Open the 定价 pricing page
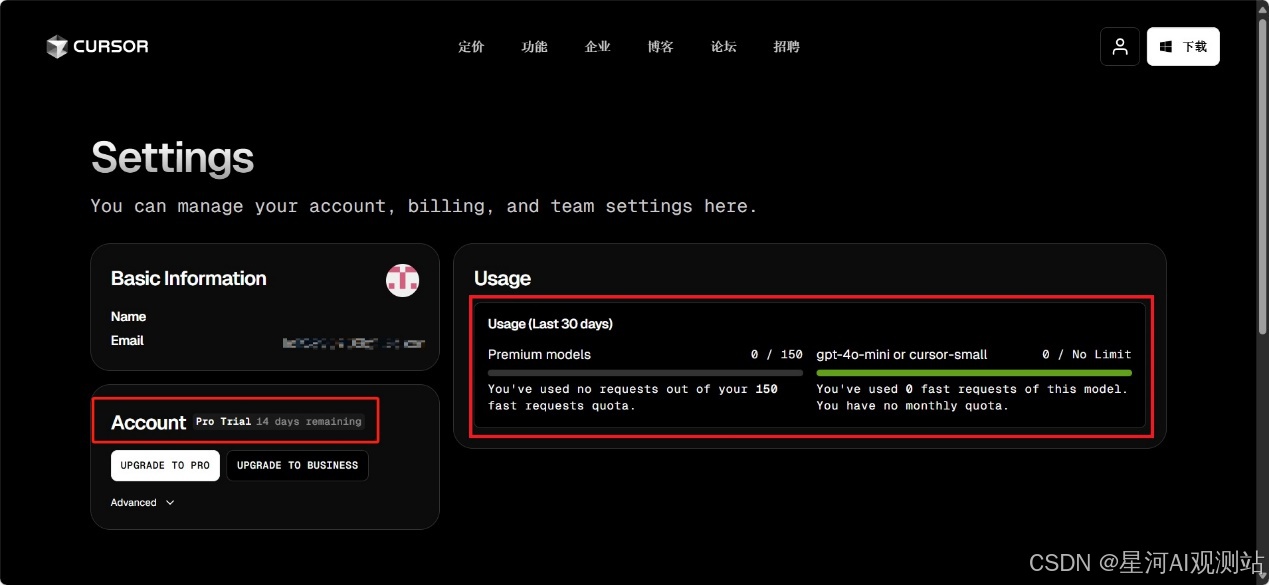1269x585 pixels. (x=471, y=47)
